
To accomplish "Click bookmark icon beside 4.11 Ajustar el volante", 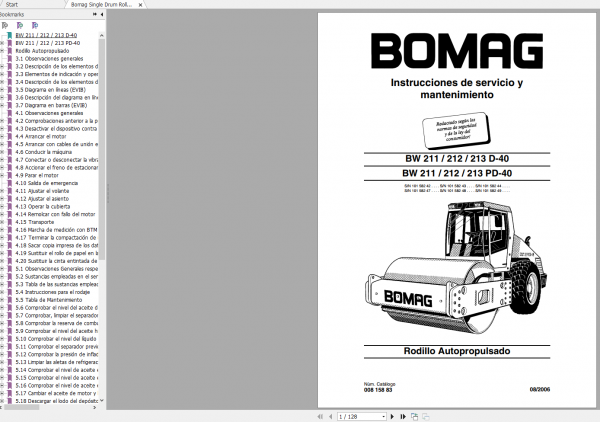I will point(10,191).
